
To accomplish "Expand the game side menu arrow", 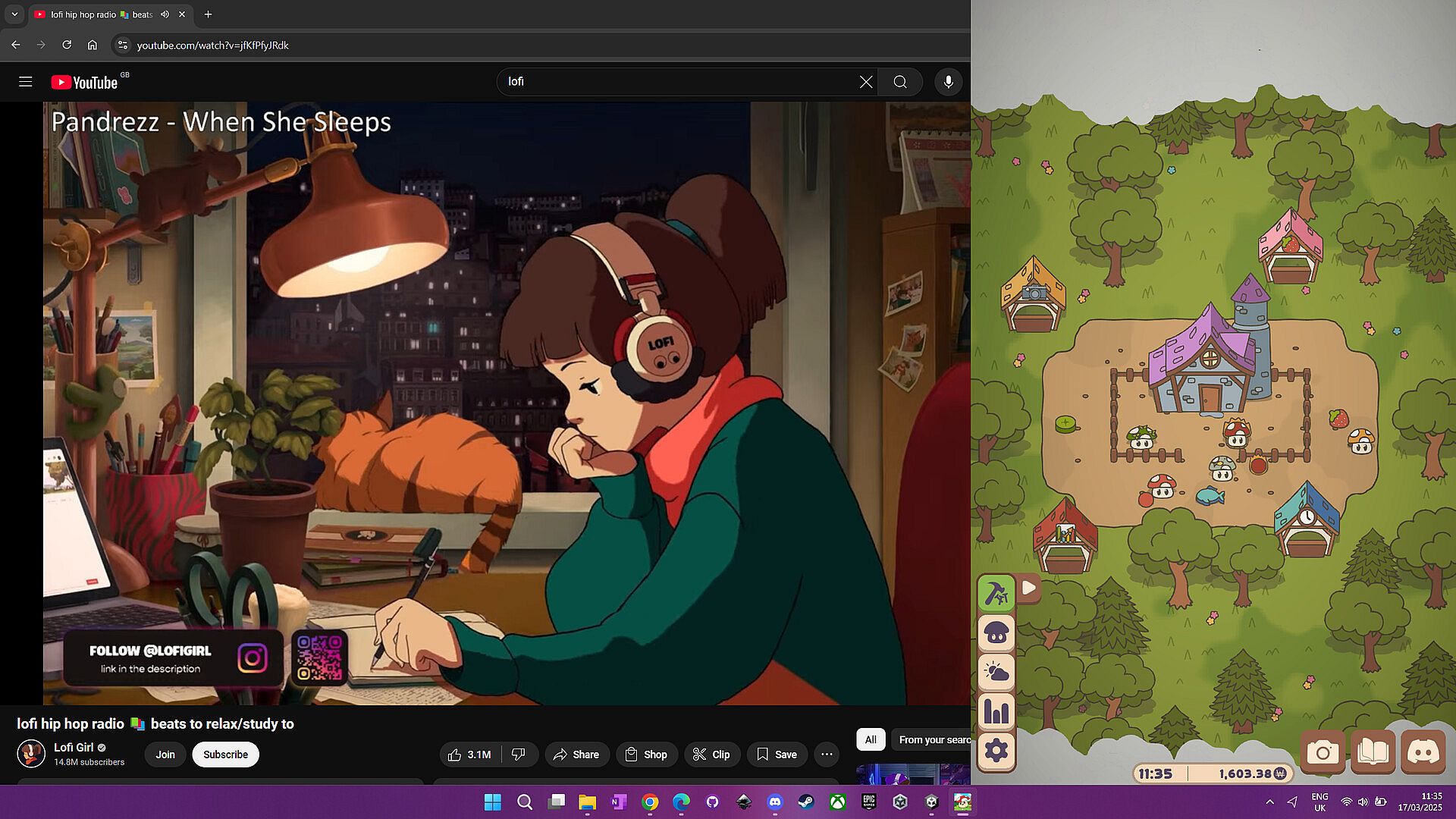I will tap(1029, 588).
